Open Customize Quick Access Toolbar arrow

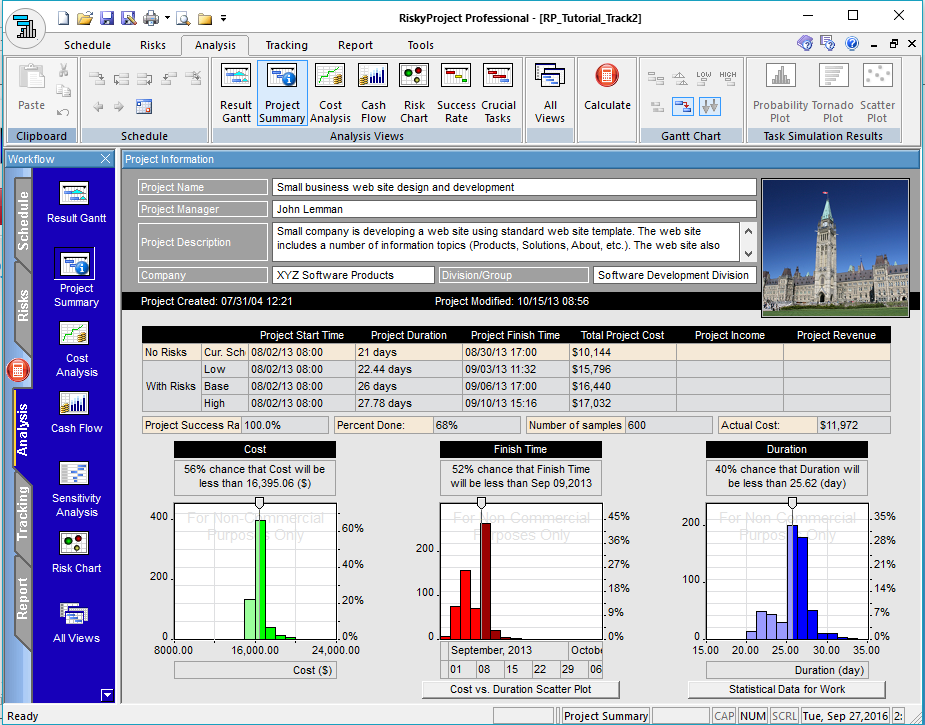coord(224,19)
